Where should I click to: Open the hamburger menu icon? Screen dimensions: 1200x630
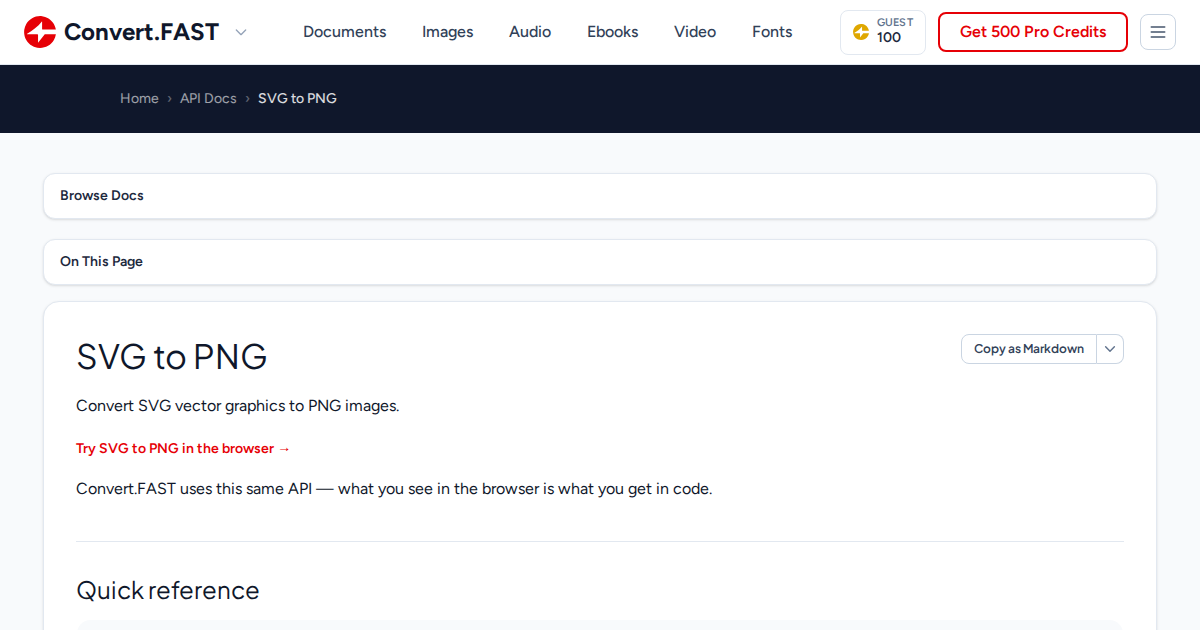[1158, 32]
